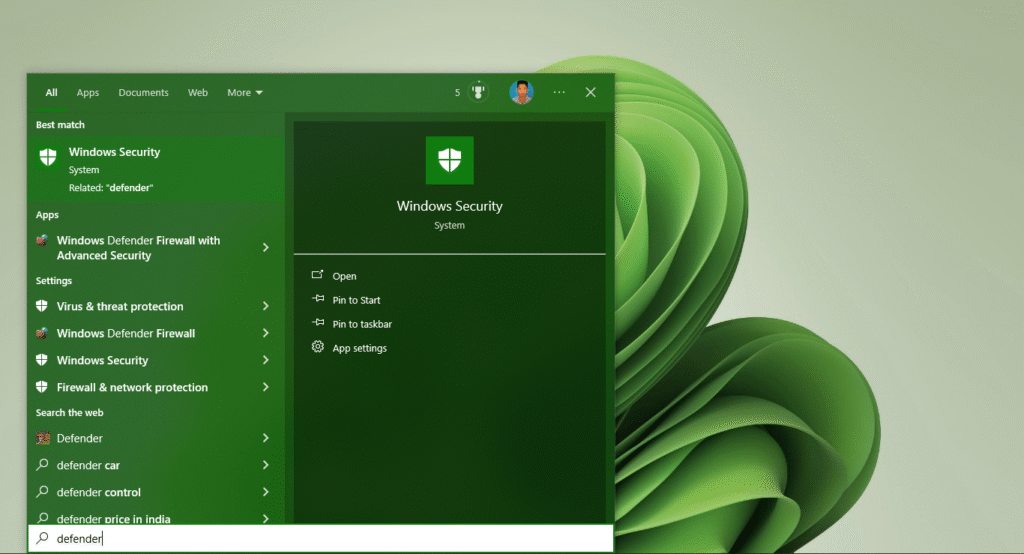Expand the Firewall & network protection arrow
This screenshot has height=554, width=1024.
pyautogui.click(x=266, y=387)
